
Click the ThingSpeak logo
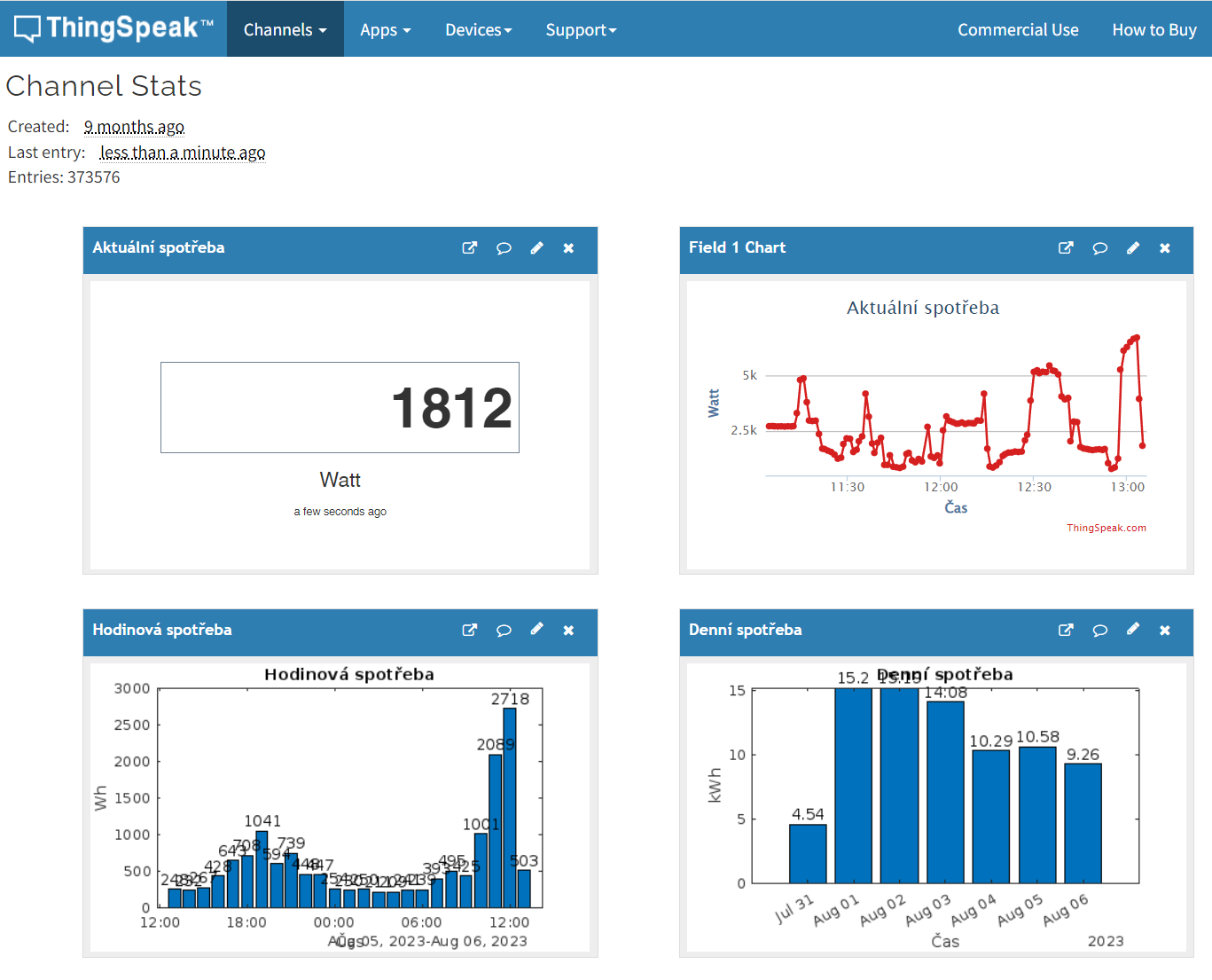tap(113, 28)
